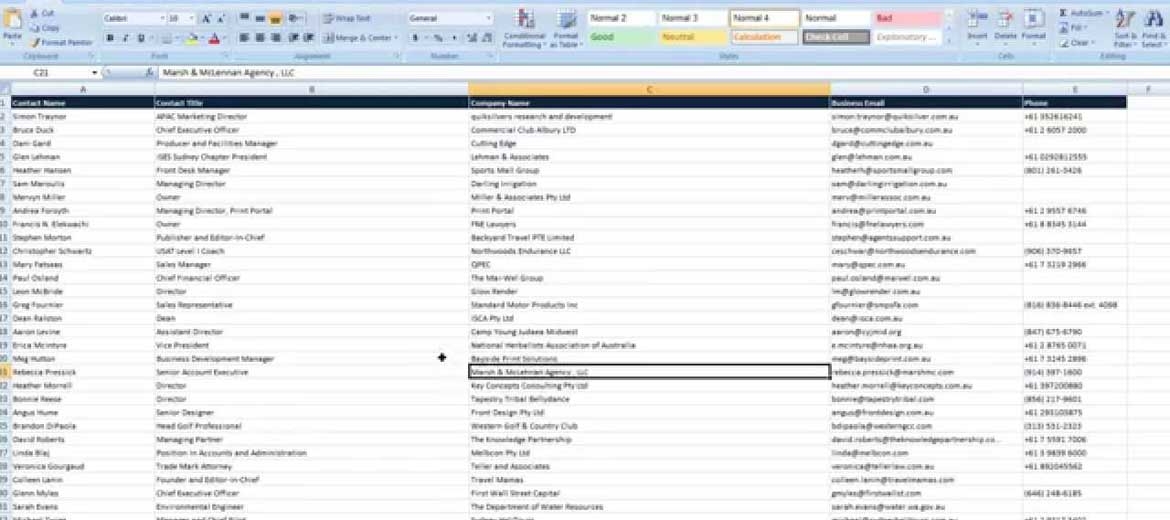1170x520 pixels.
Task: Apply the Normal 2 cell style
Action: click(x=621, y=18)
